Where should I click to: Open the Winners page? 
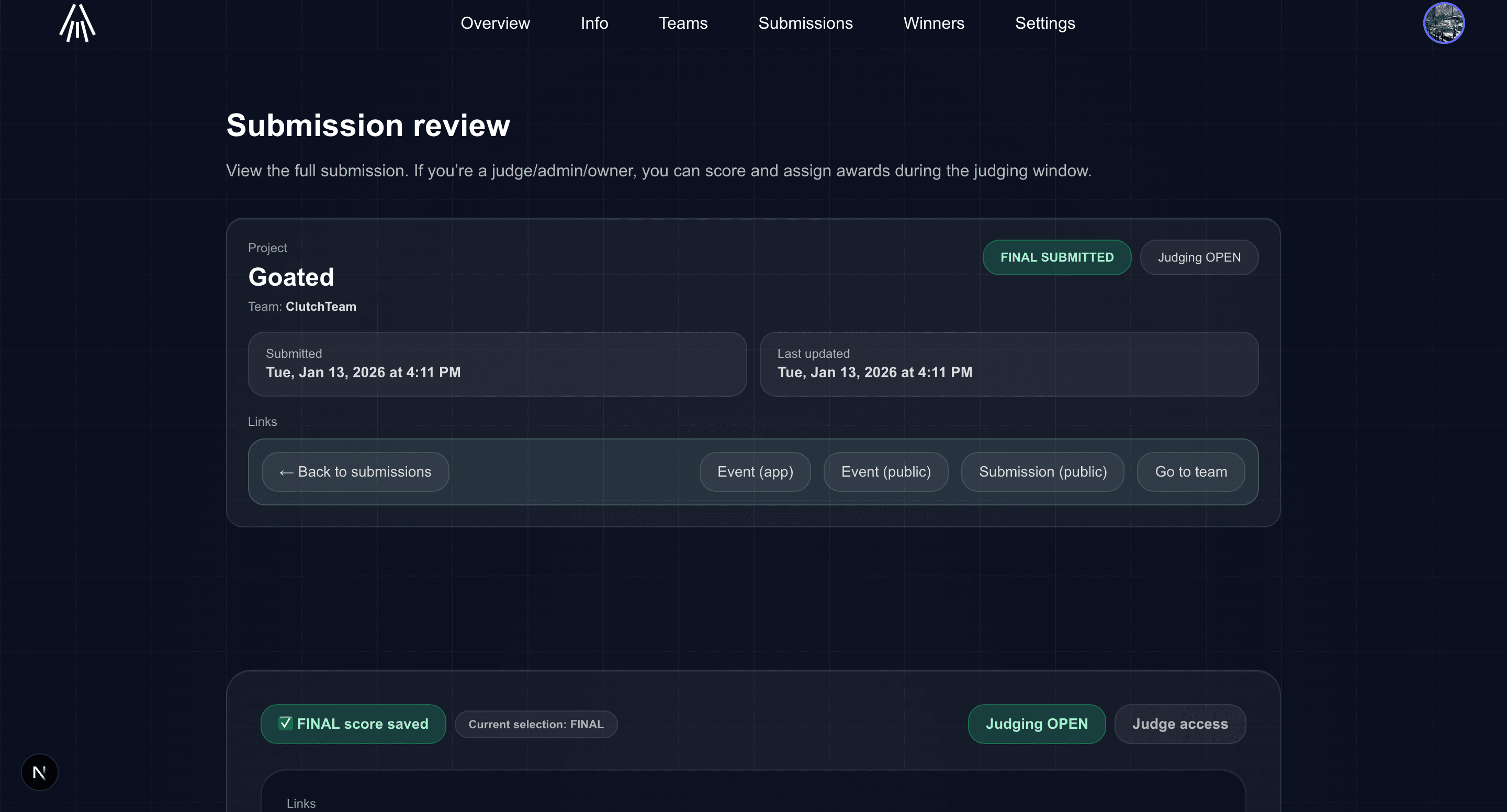point(933,23)
